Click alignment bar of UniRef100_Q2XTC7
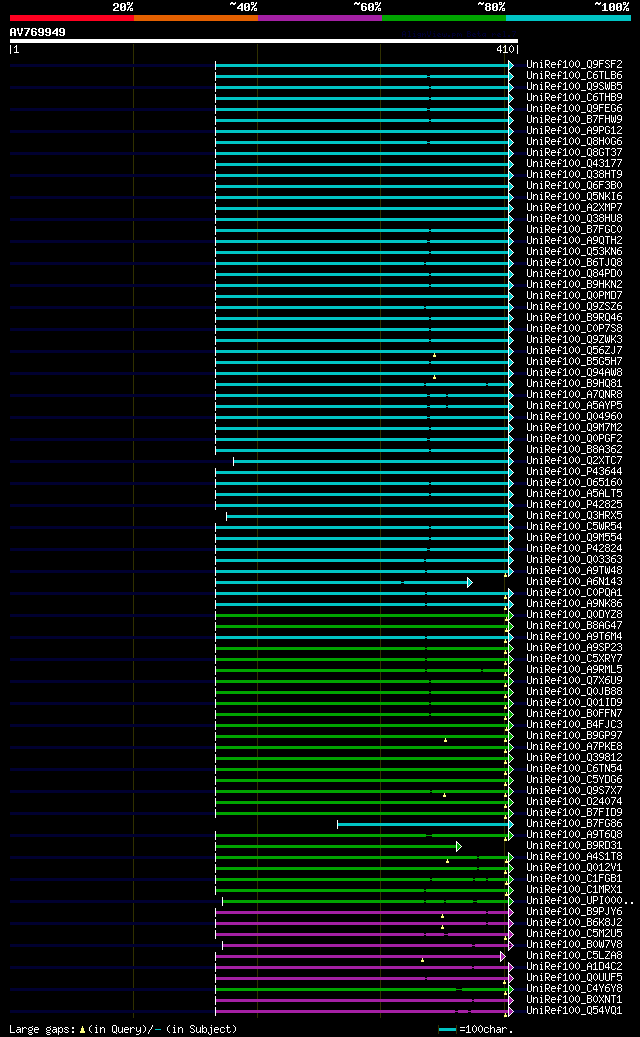Screen dimensions: 640x1037 pyautogui.click(x=373, y=462)
